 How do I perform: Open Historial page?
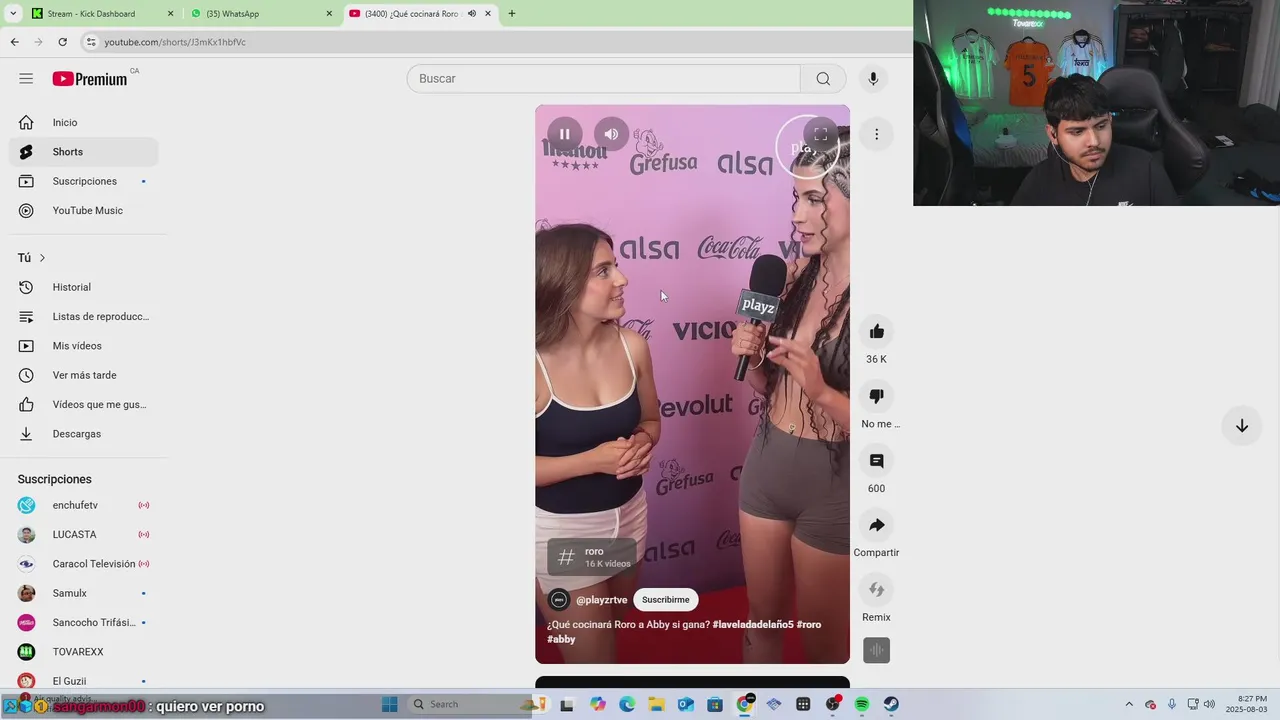(84, 287)
